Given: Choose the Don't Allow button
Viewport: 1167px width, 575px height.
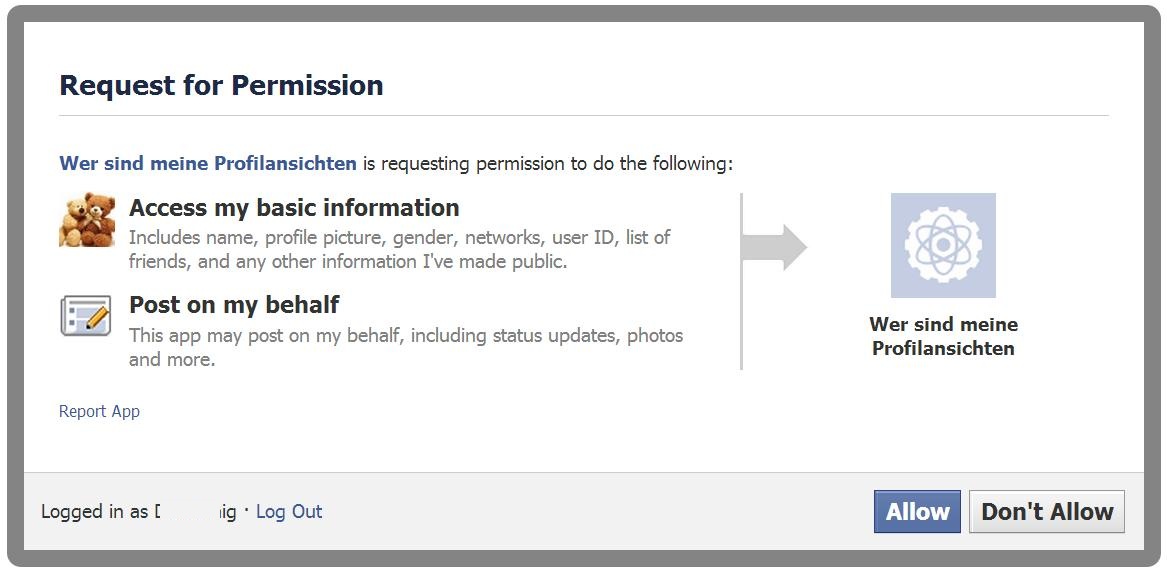Looking at the screenshot, I should pyautogui.click(x=1047, y=512).
